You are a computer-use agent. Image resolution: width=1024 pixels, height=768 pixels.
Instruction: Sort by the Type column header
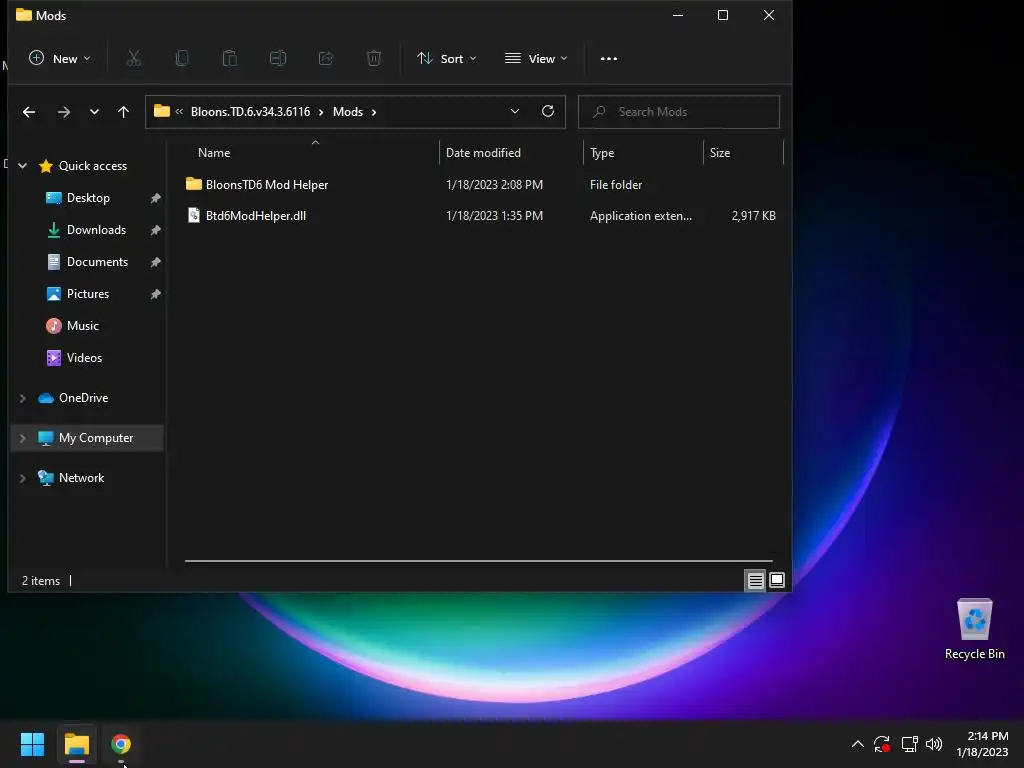click(602, 153)
